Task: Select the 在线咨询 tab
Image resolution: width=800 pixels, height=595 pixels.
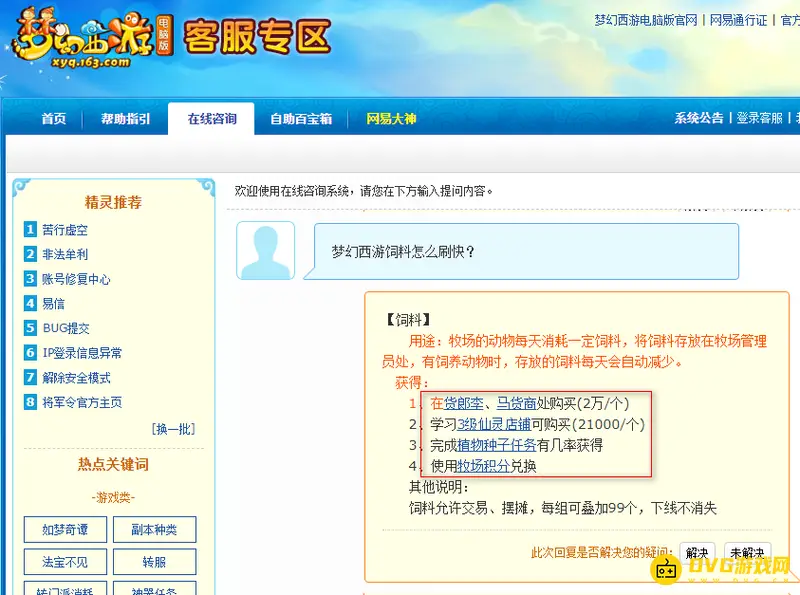Action: point(212,119)
